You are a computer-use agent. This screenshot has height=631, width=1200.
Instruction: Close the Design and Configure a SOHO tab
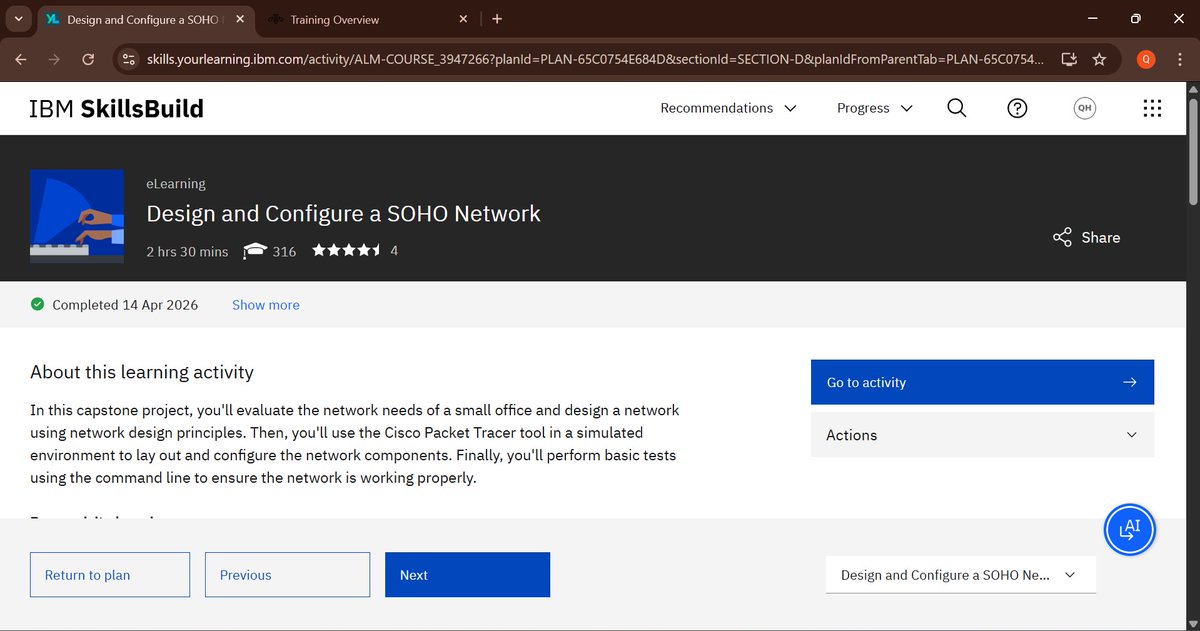pyautogui.click(x=240, y=19)
